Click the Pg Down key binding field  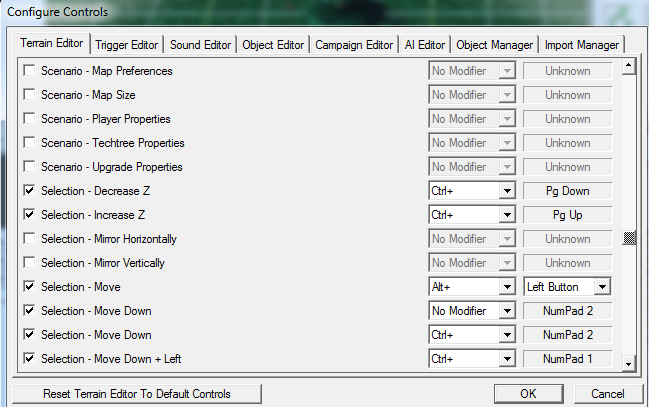tap(567, 191)
